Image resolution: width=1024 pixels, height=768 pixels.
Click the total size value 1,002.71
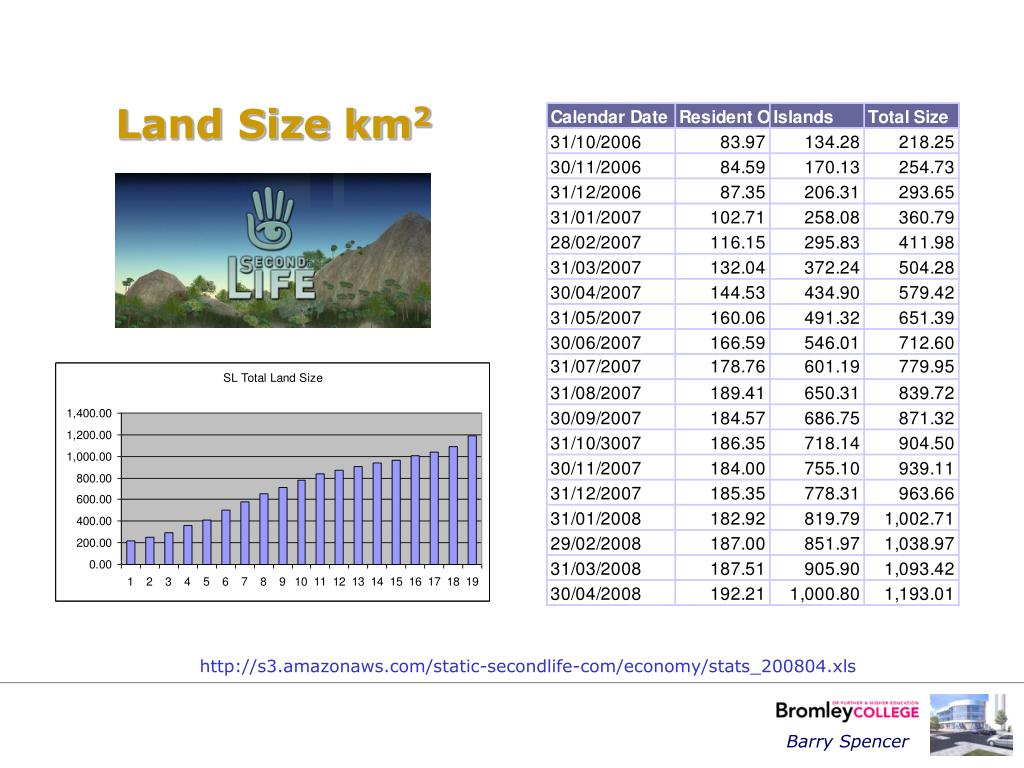pos(920,519)
